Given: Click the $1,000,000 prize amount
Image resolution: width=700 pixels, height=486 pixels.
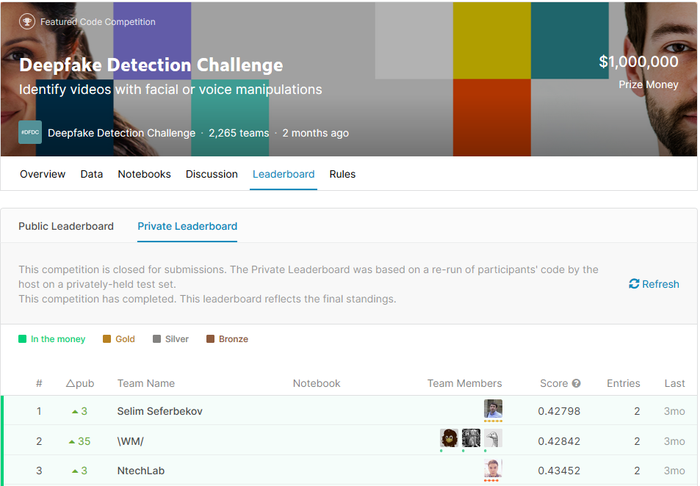Looking at the screenshot, I should tap(638, 62).
